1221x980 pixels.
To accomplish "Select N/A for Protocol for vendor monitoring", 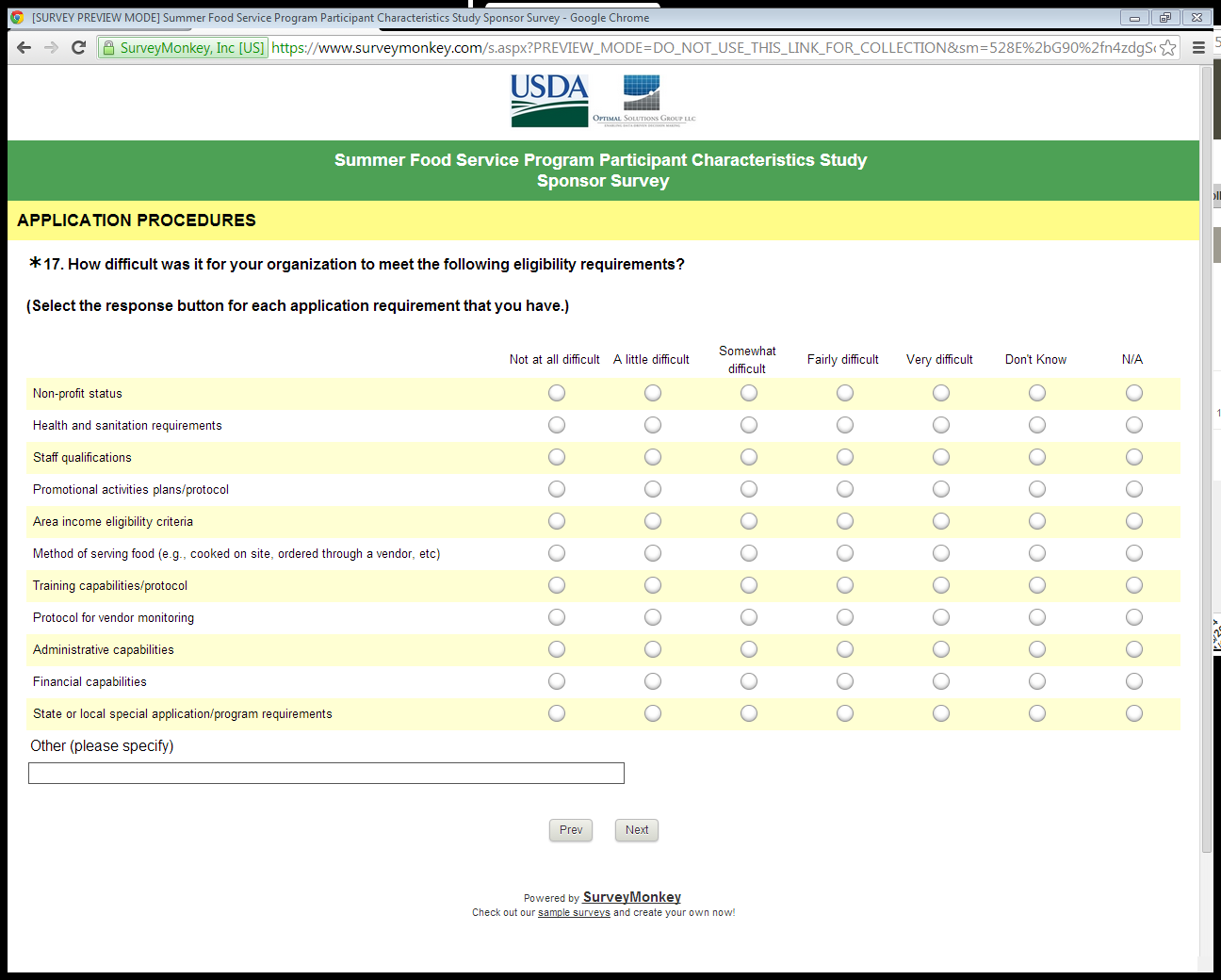I will click(x=1134, y=617).
